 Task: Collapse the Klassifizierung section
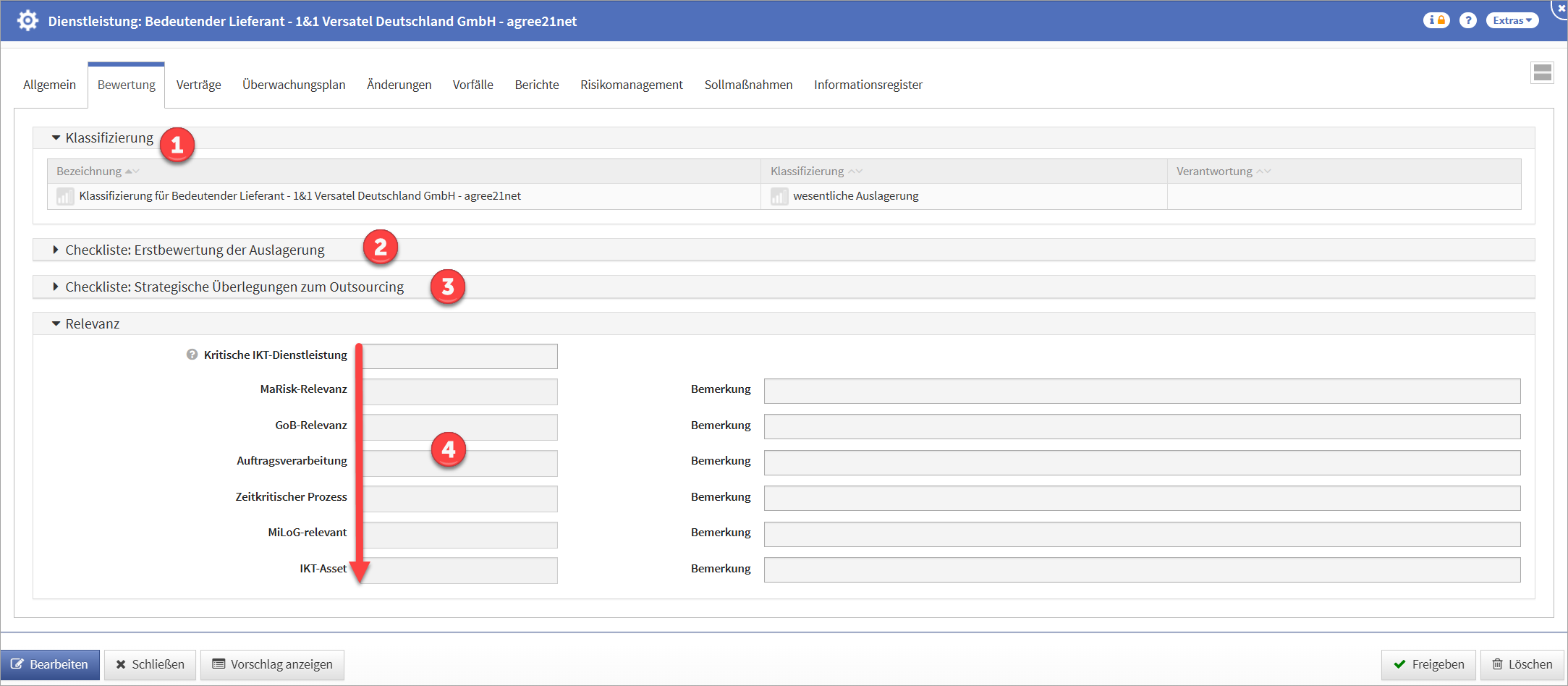(56, 137)
